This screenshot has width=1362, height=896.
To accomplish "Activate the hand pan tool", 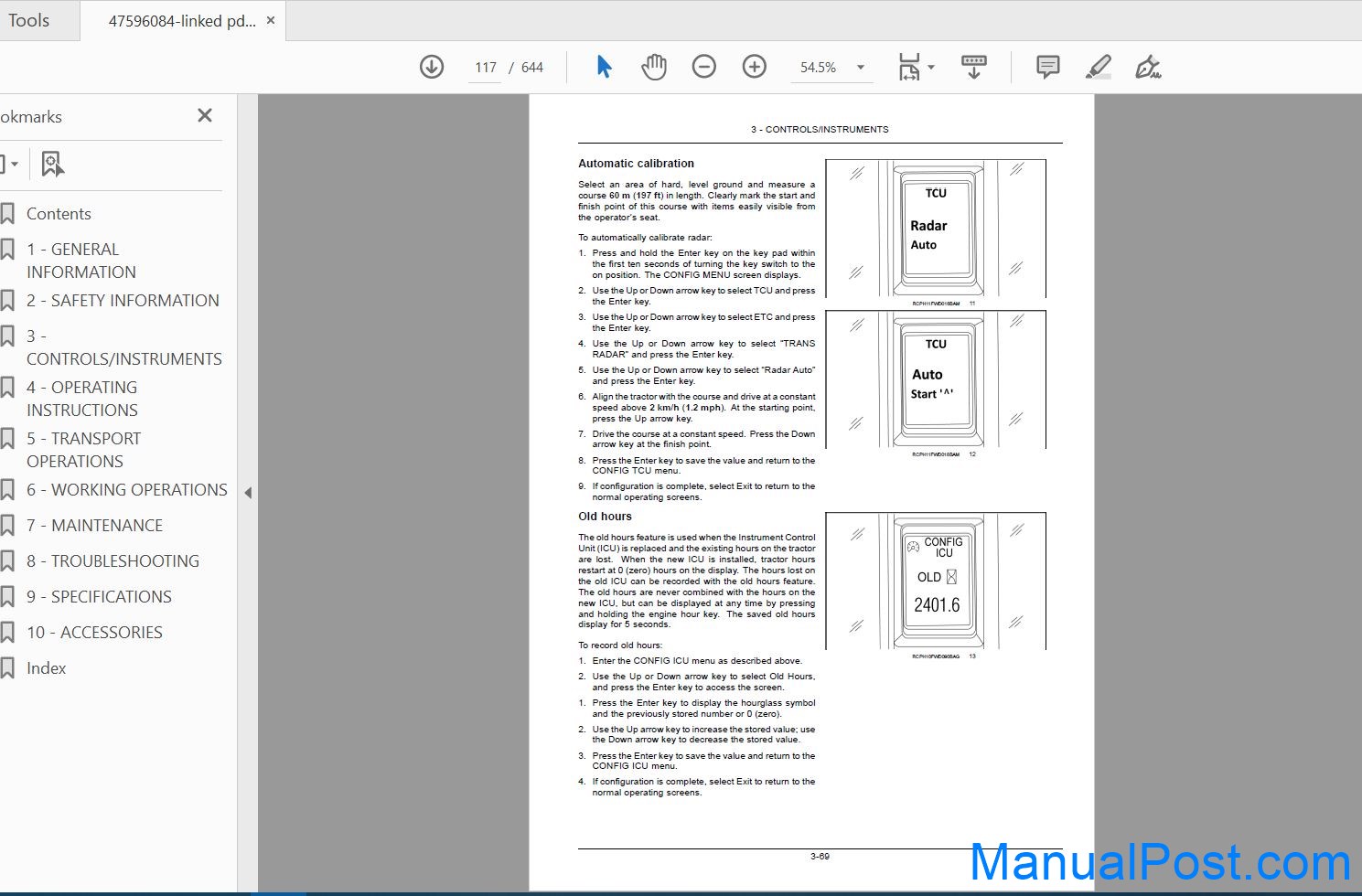I will point(654,67).
